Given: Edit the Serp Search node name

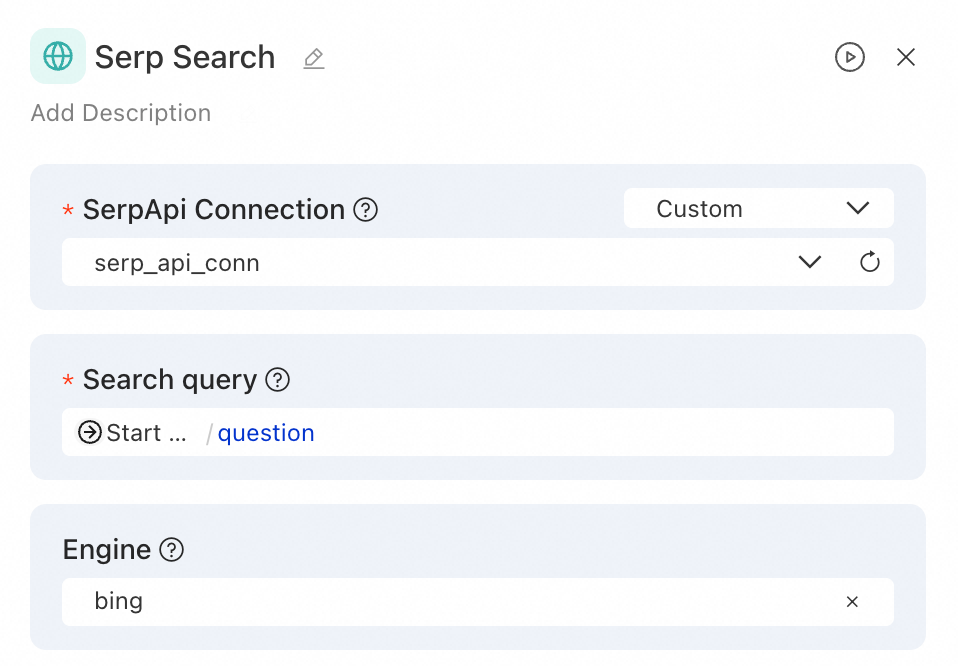Looking at the screenshot, I should (314, 58).
